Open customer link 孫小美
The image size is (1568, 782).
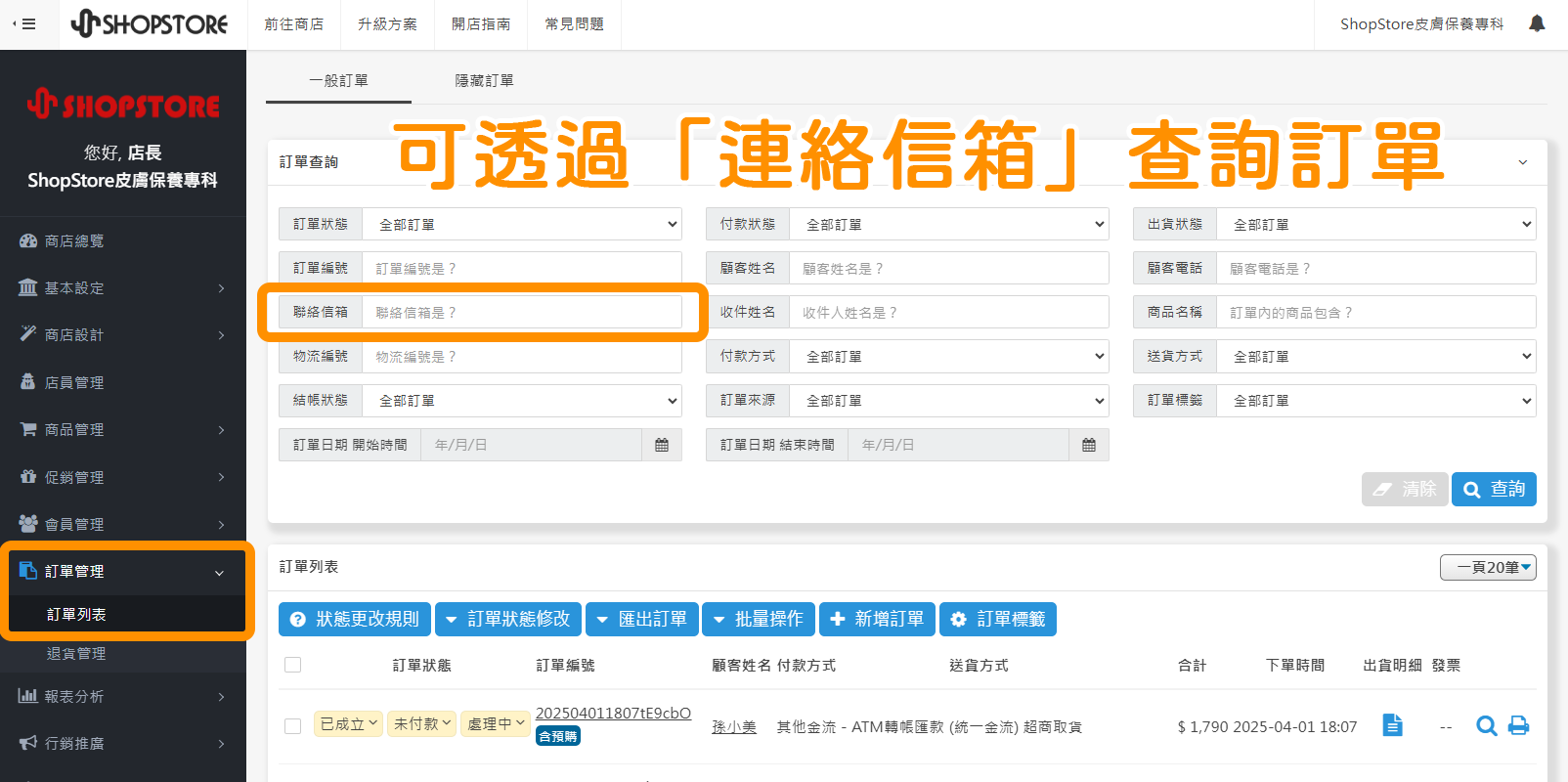734,726
